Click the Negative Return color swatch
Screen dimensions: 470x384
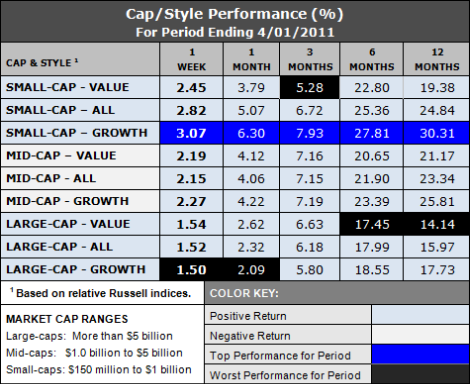tap(420, 335)
